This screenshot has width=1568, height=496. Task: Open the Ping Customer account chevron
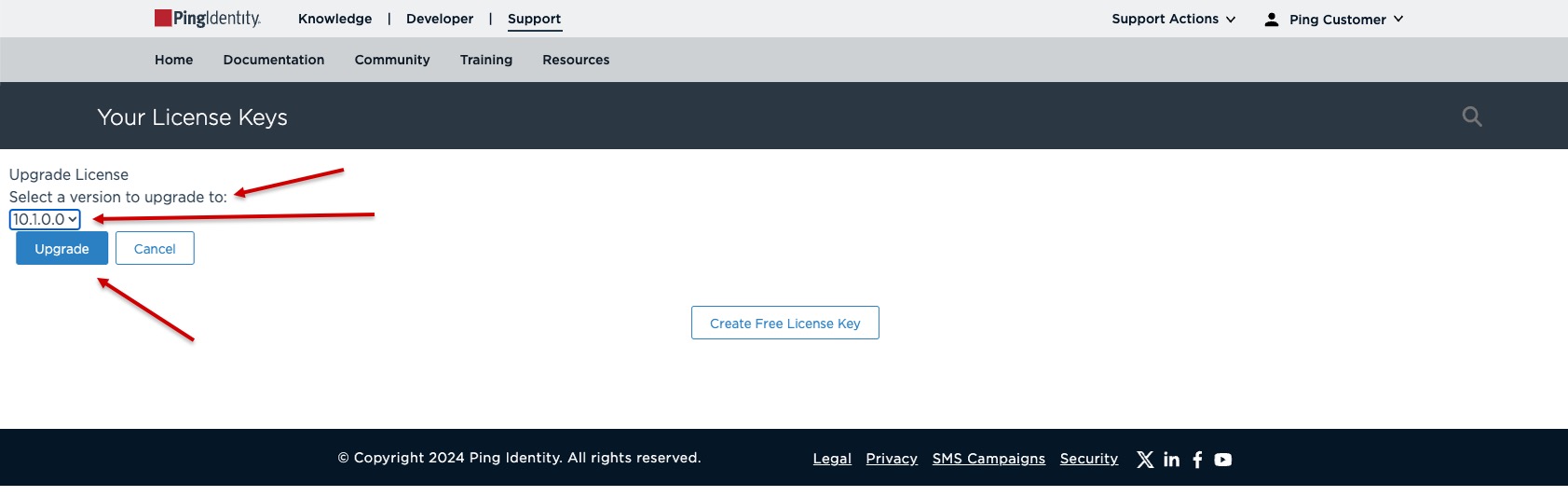click(1398, 20)
